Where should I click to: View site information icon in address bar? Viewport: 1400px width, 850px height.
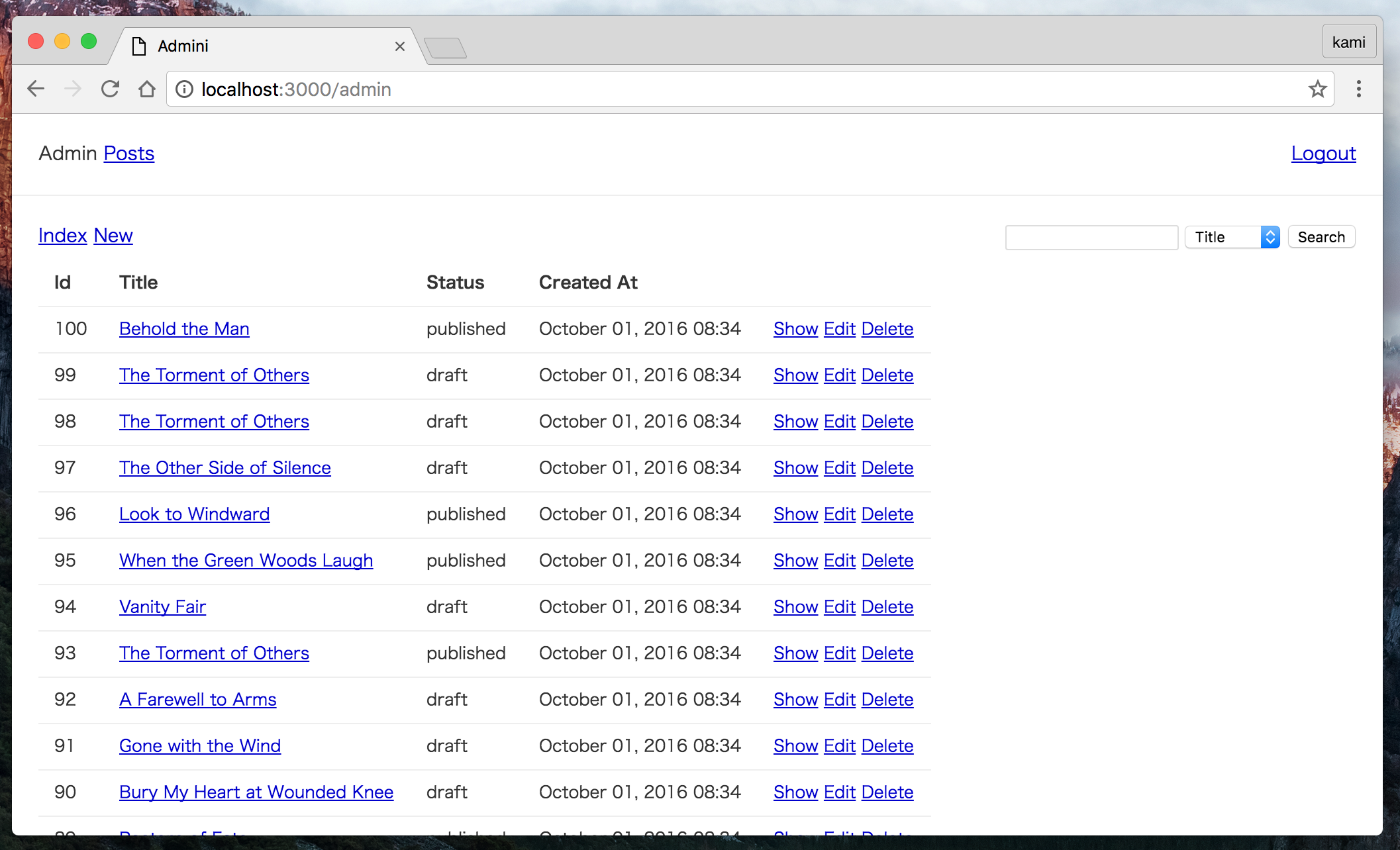point(185,89)
